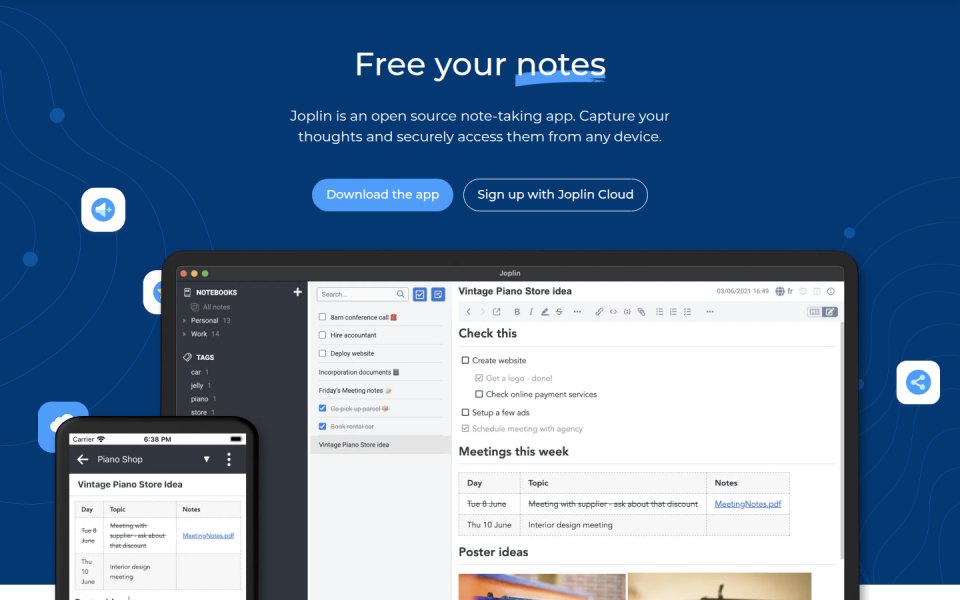
Task: Check the Create website checkbox
Action: click(465, 361)
